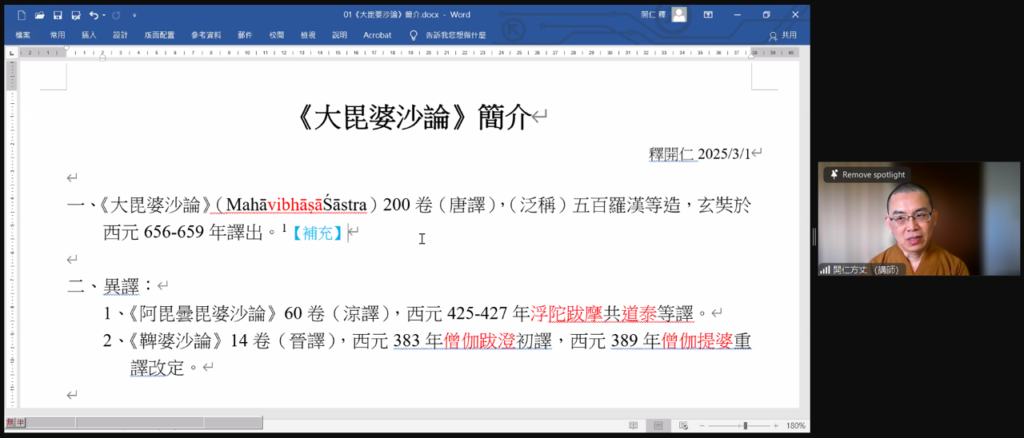Click the Remove spotlight button
1024x438 pixels.
click(x=866, y=174)
